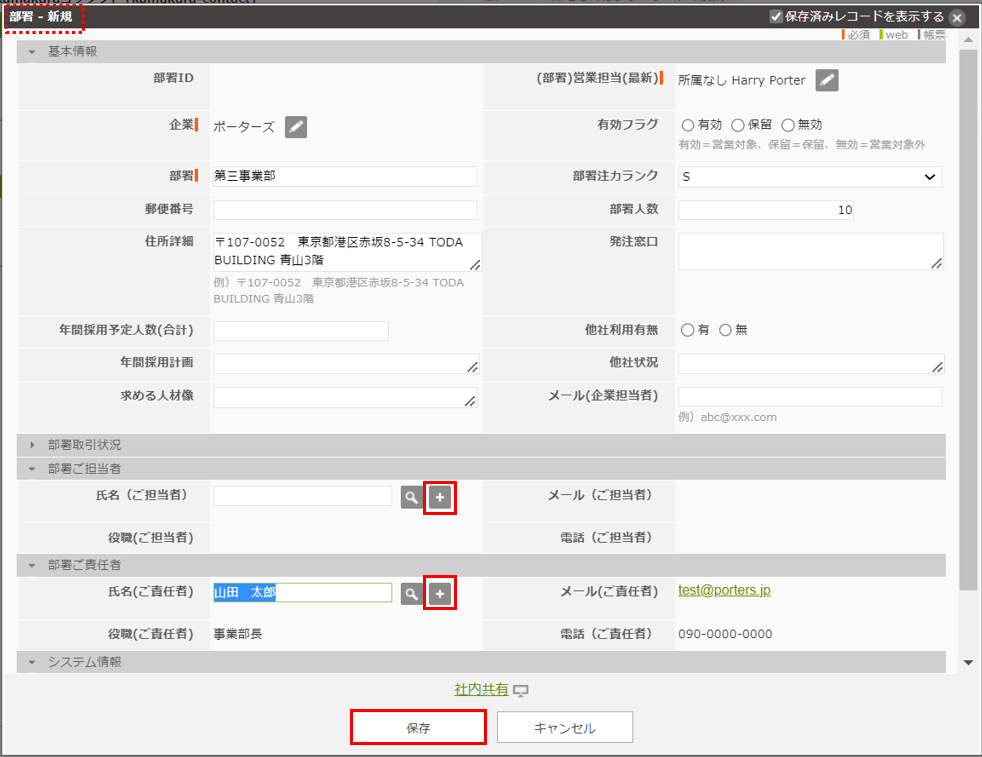The height and width of the screenshot is (757, 982).
Task: Collapse the 基本情報 section
Action: [x=72, y=52]
